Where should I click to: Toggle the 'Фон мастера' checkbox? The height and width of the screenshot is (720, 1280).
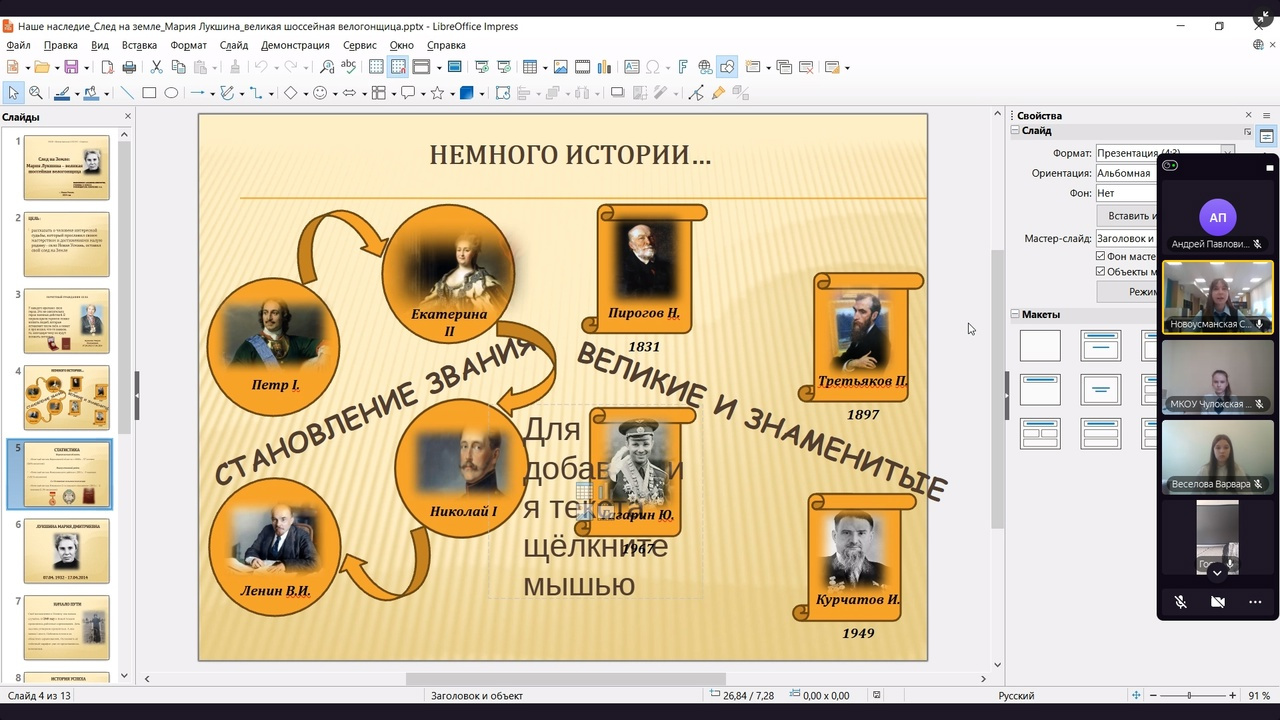(1101, 257)
